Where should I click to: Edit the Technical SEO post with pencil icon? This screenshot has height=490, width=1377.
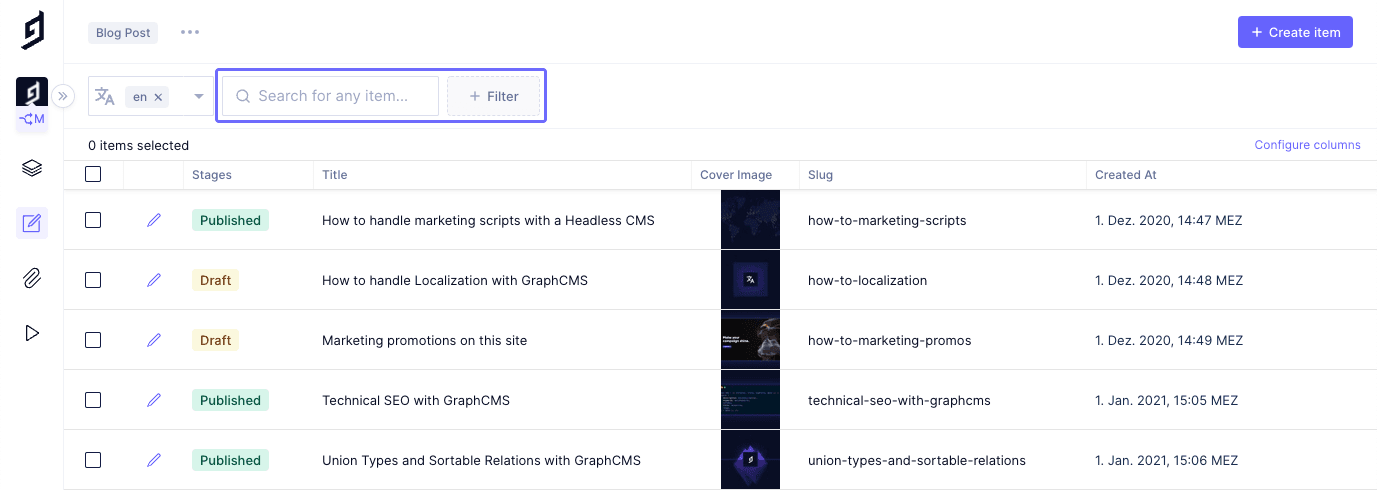(154, 400)
